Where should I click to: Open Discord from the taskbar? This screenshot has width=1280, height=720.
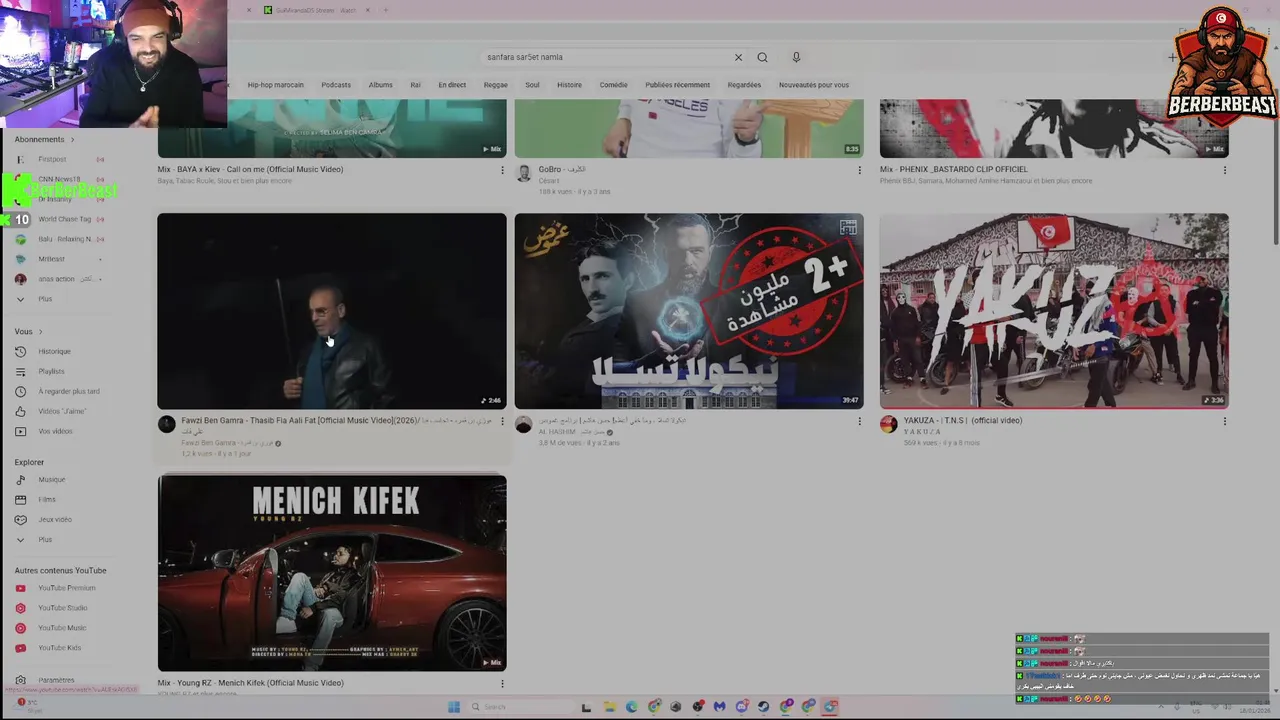pos(742,707)
